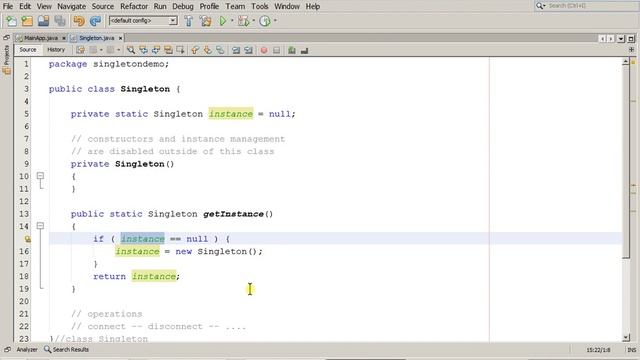
Task: Open Debug project dropdown arrow
Action: point(253,20)
